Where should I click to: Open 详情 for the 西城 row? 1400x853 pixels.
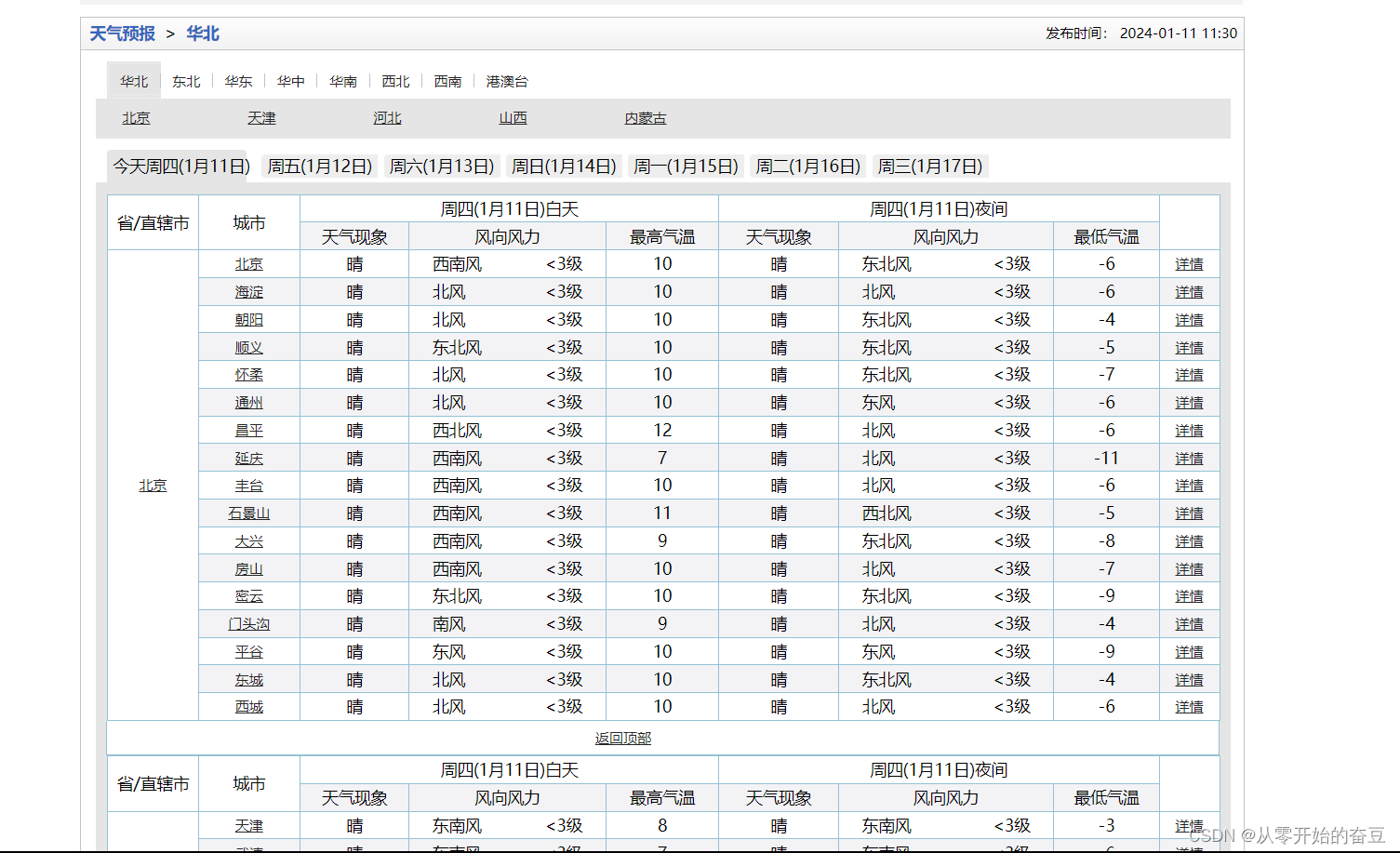pos(1189,707)
